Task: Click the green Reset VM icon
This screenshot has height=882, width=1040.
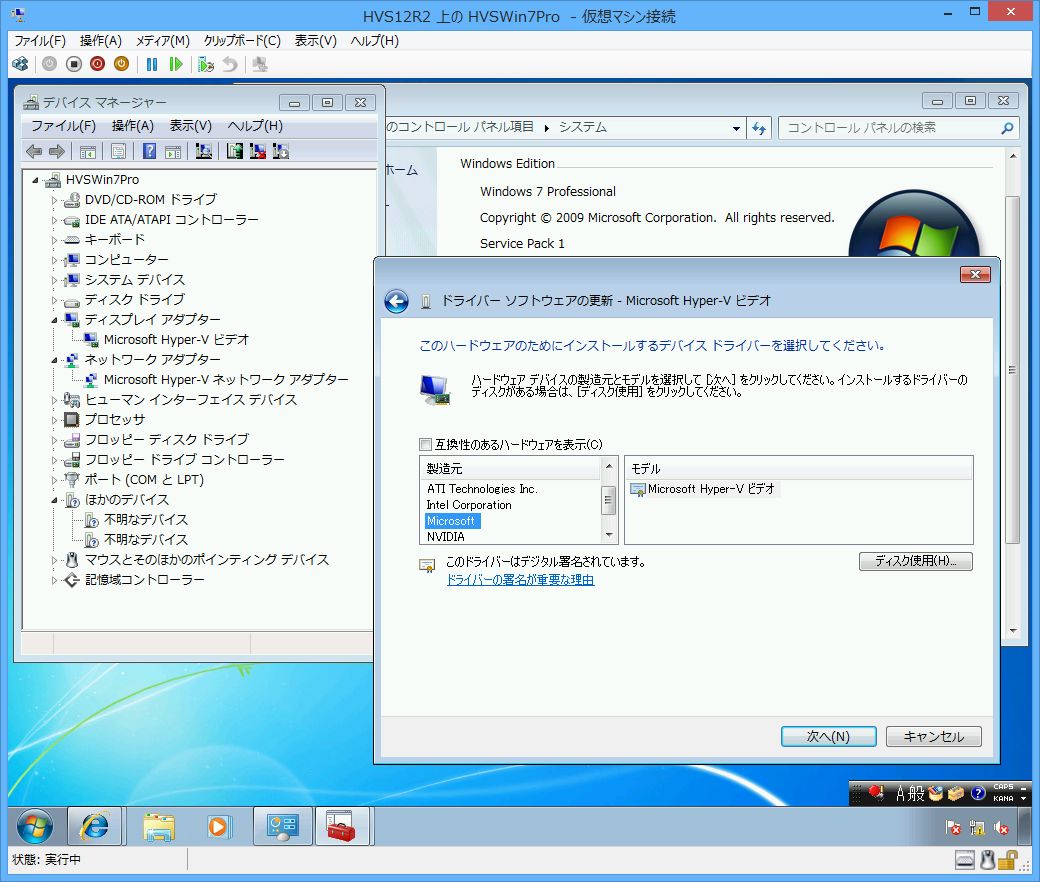Action: (x=176, y=64)
